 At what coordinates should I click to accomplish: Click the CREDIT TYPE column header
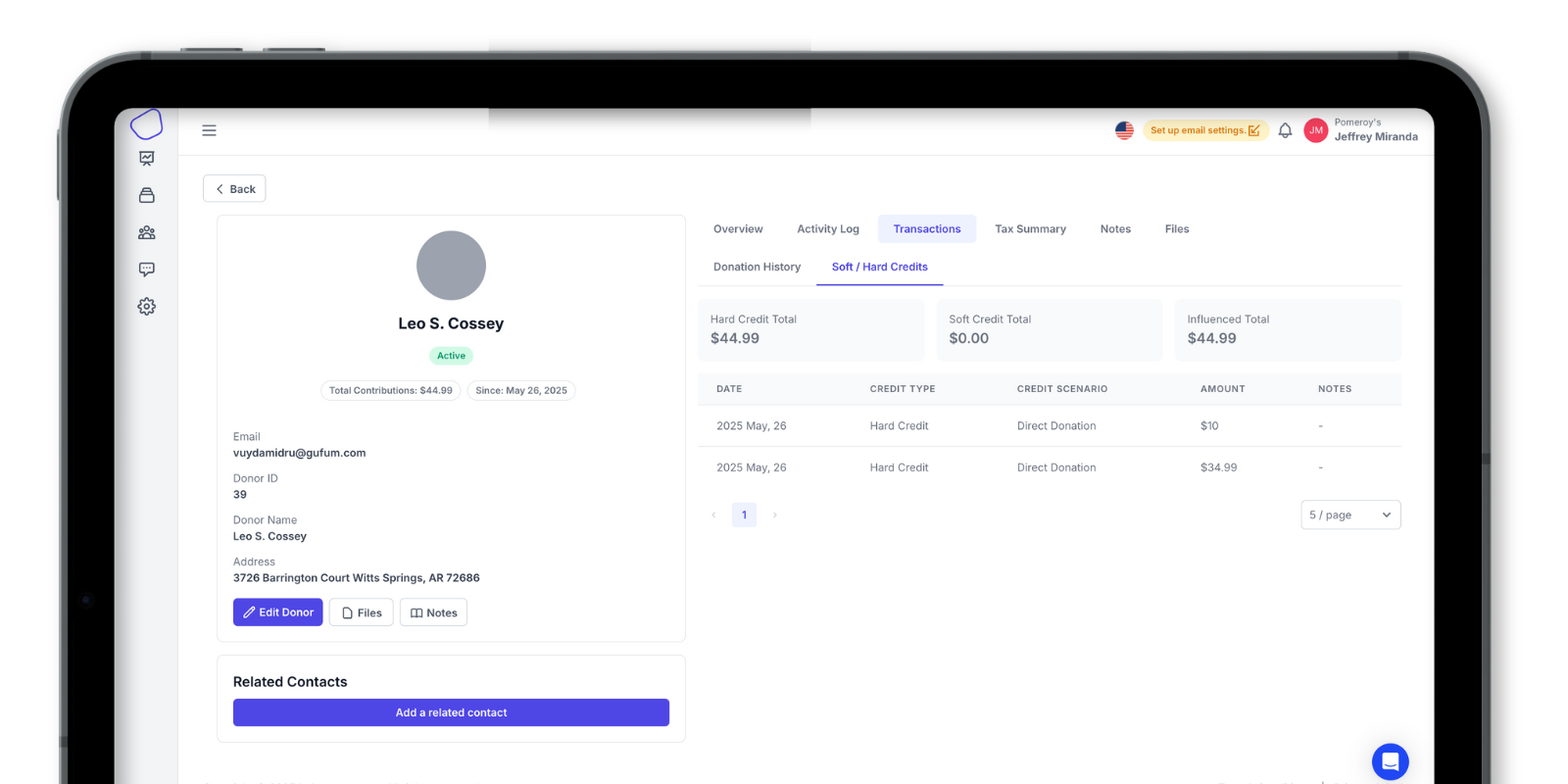point(903,389)
